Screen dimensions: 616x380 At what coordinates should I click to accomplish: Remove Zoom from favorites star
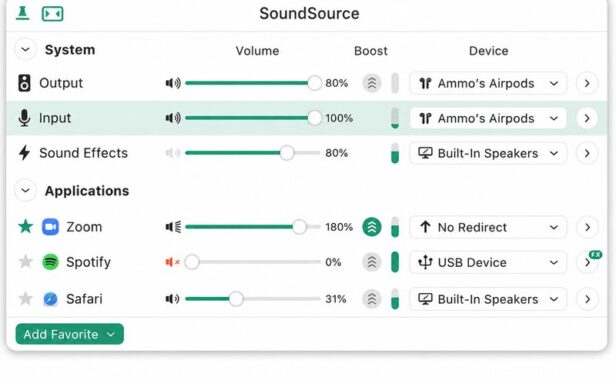tap(26, 226)
